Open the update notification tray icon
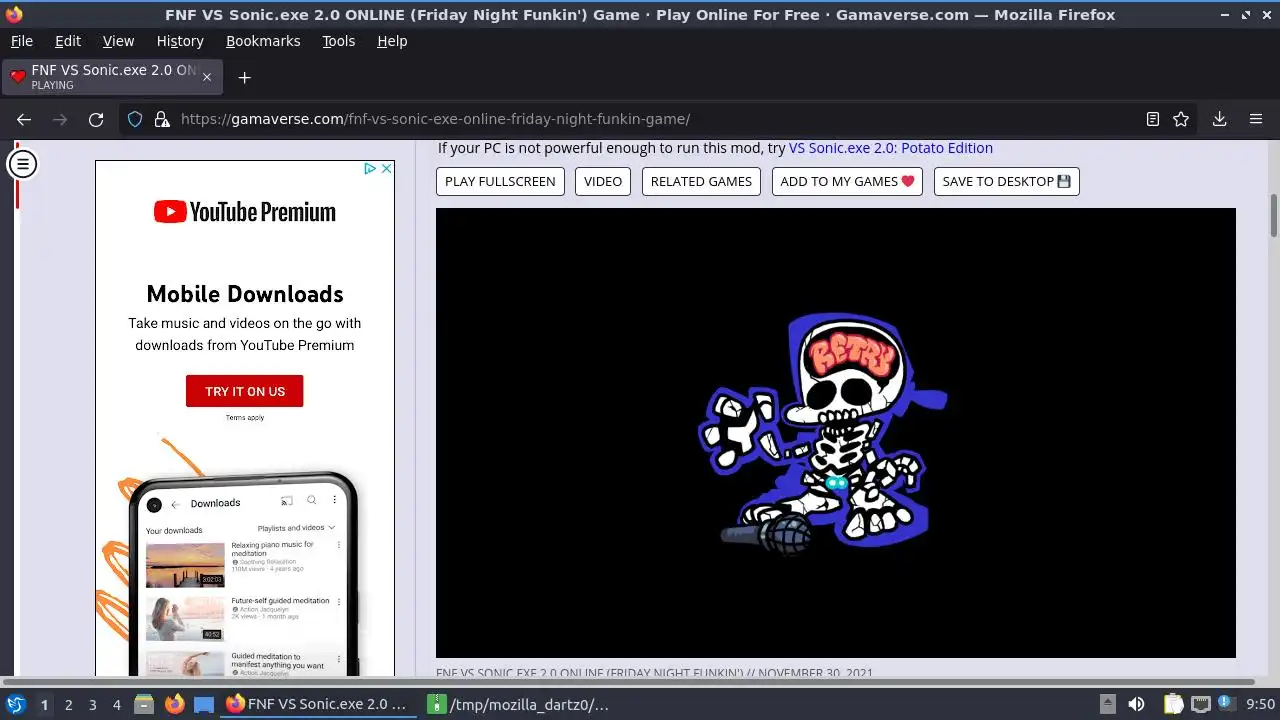 pos(1227,704)
